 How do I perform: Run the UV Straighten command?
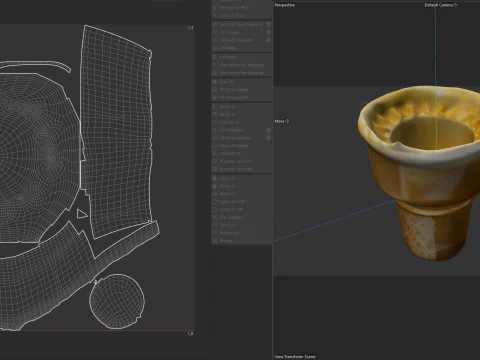pyautogui.click(x=239, y=130)
